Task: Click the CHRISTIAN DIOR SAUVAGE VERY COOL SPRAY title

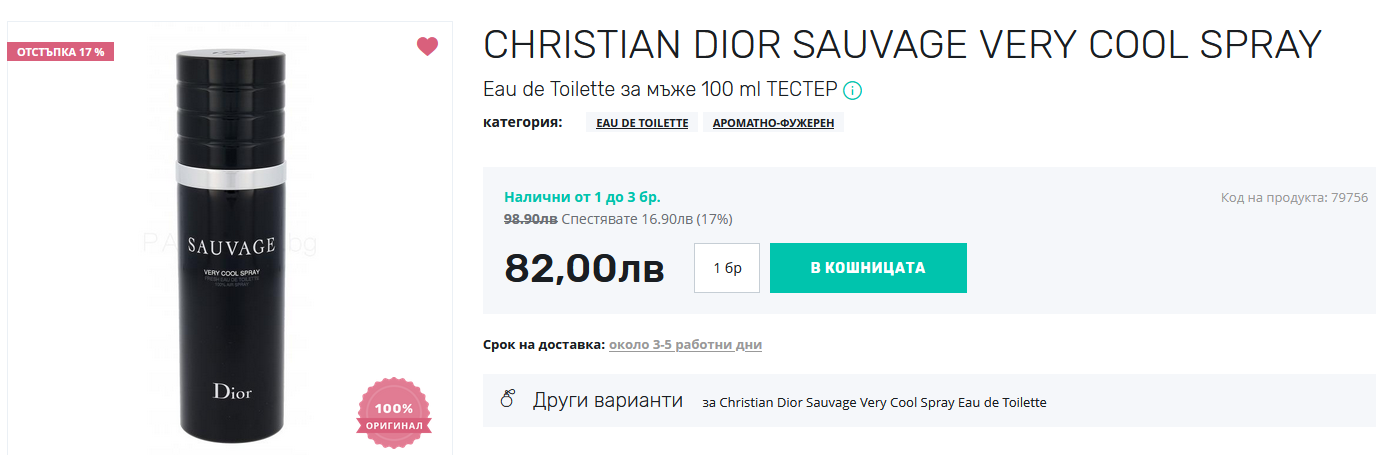Action: click(x=902, y=45)
